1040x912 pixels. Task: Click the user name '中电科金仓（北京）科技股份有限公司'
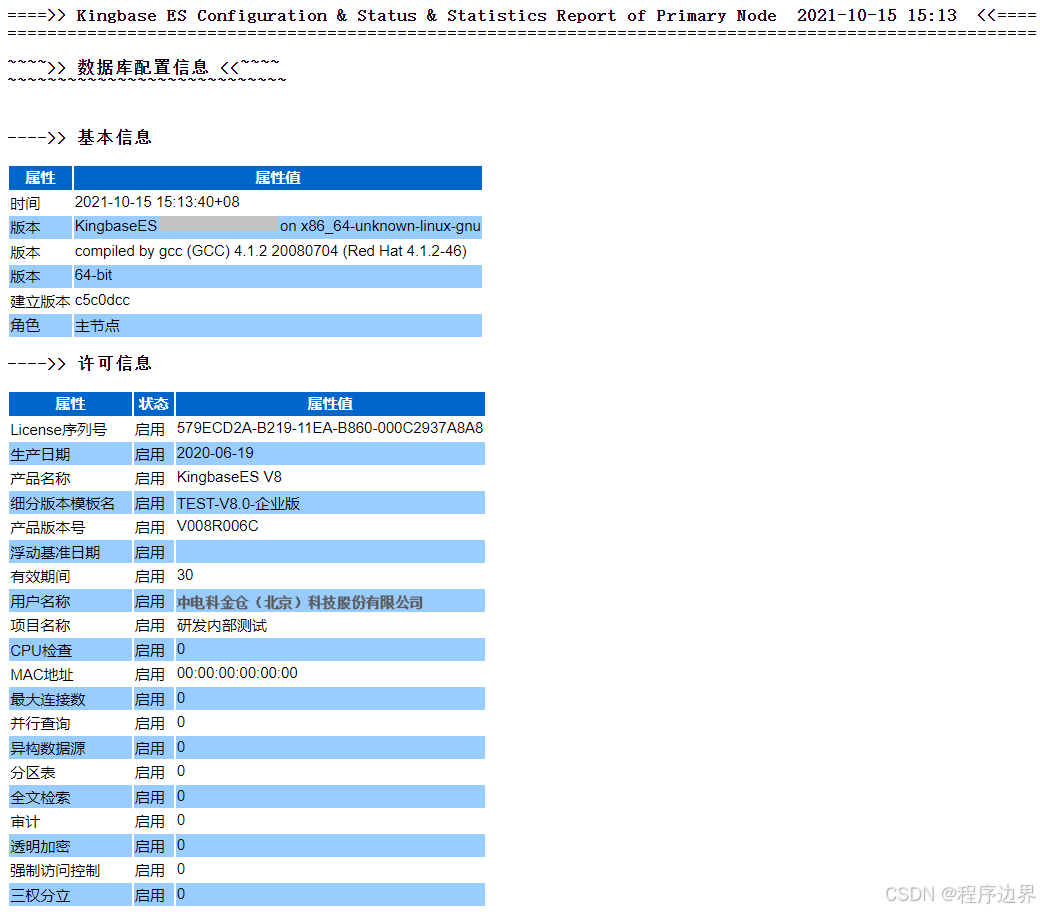click(x=300, y=602)
